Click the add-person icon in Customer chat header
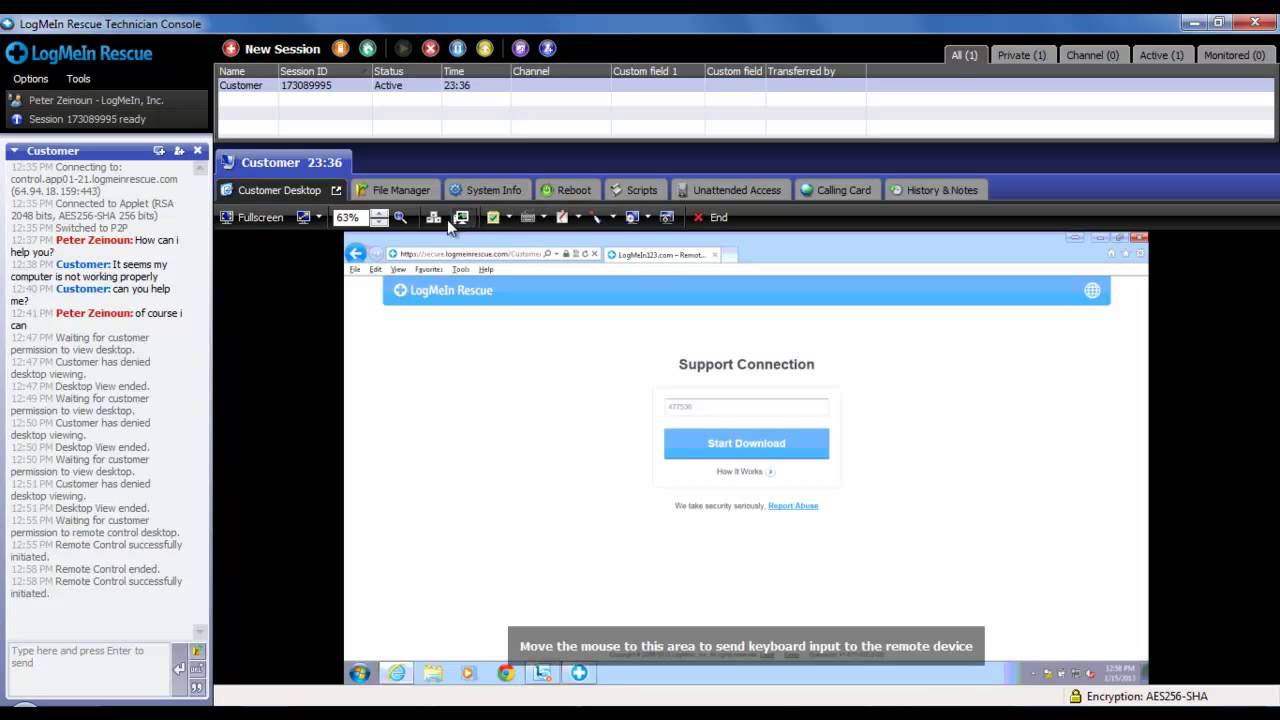 [x=179, y=150]
